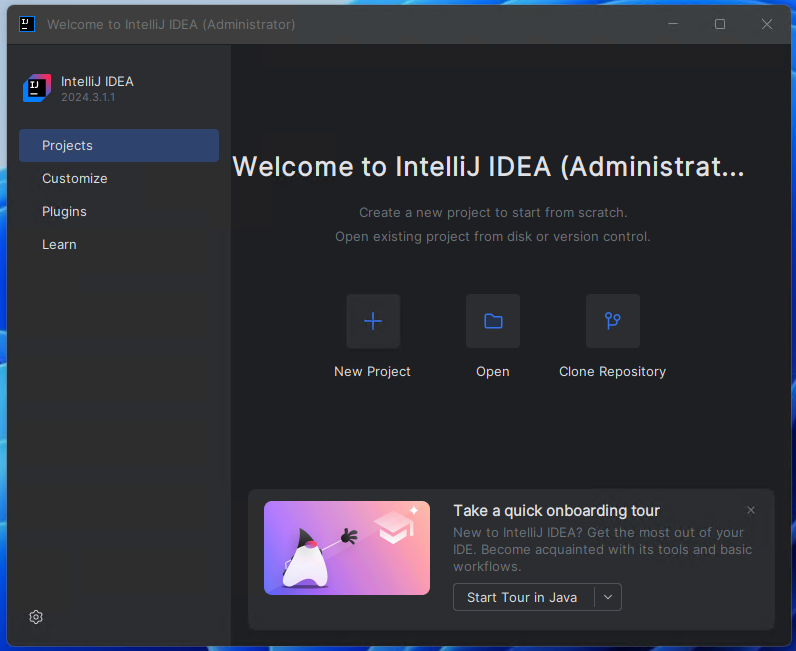Start the Tour in Java
Image resolution: width=796 pixels, height=651 pixels.
523,597
